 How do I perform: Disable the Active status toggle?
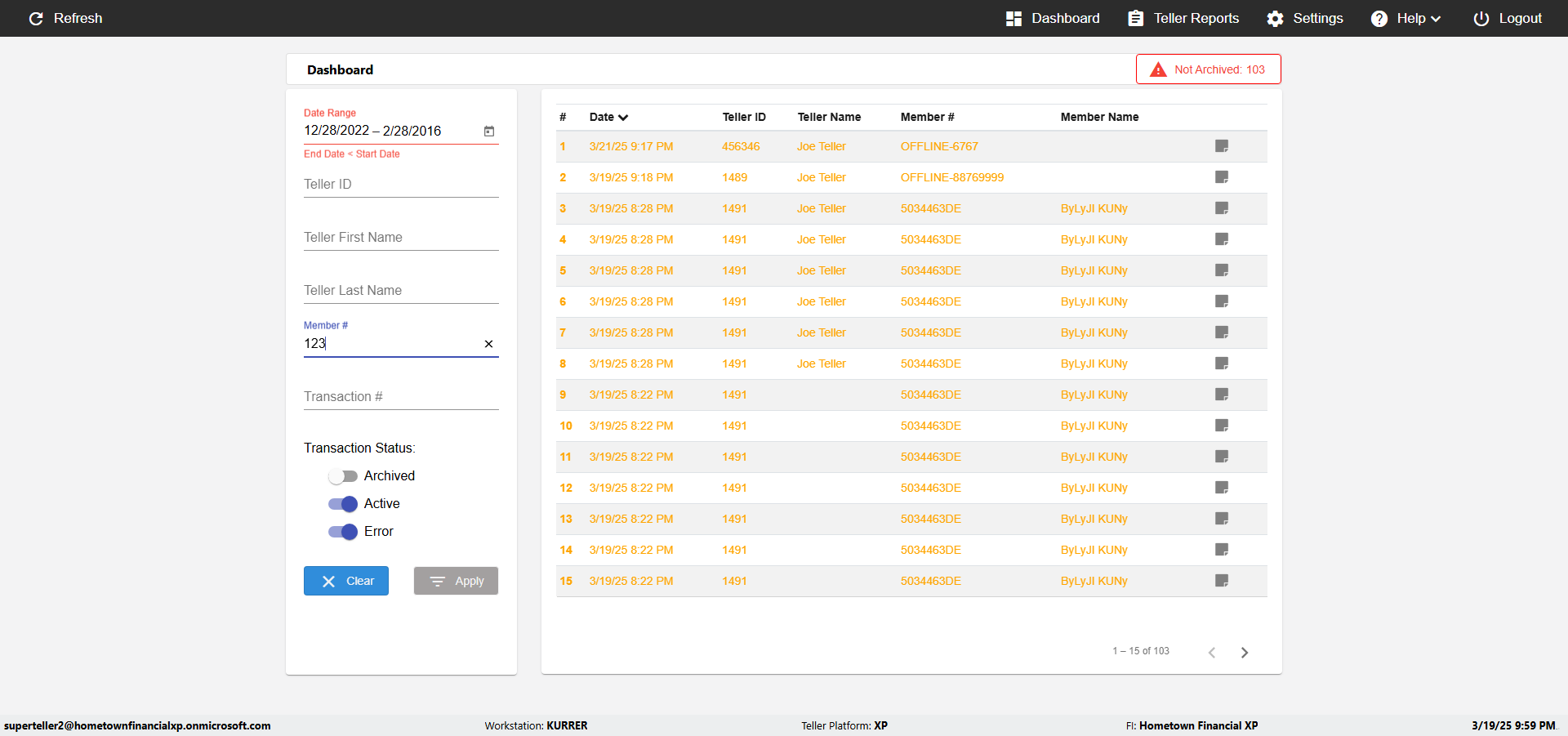pos(343,504)
